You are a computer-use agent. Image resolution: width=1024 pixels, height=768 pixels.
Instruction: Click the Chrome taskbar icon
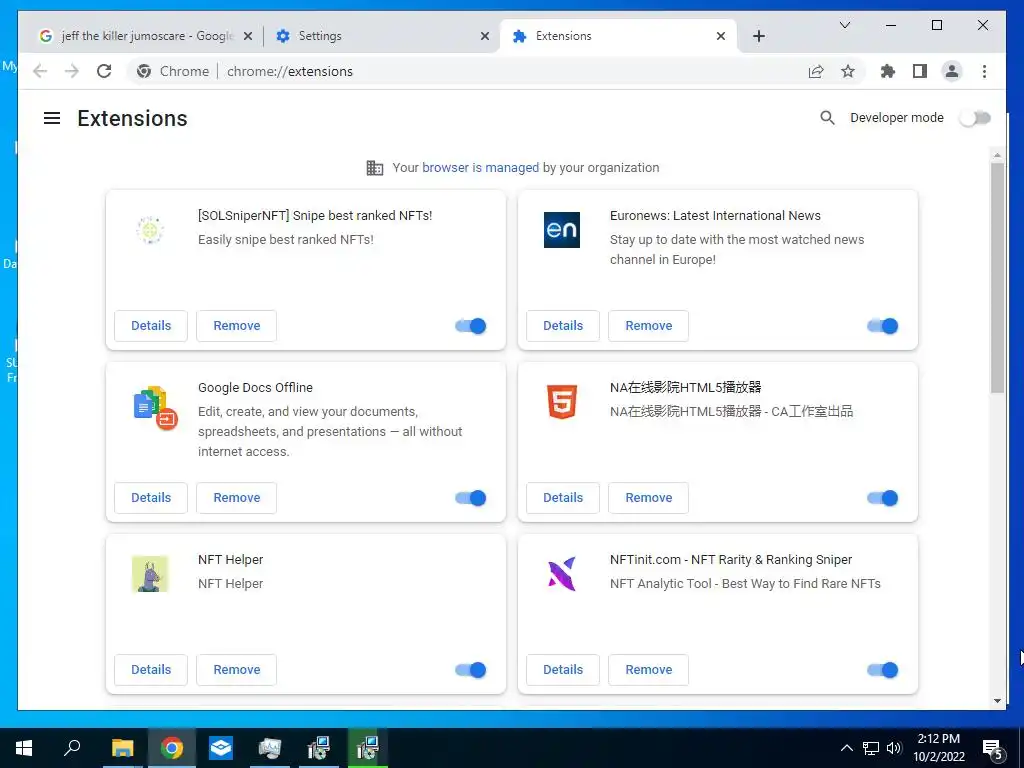172,748
